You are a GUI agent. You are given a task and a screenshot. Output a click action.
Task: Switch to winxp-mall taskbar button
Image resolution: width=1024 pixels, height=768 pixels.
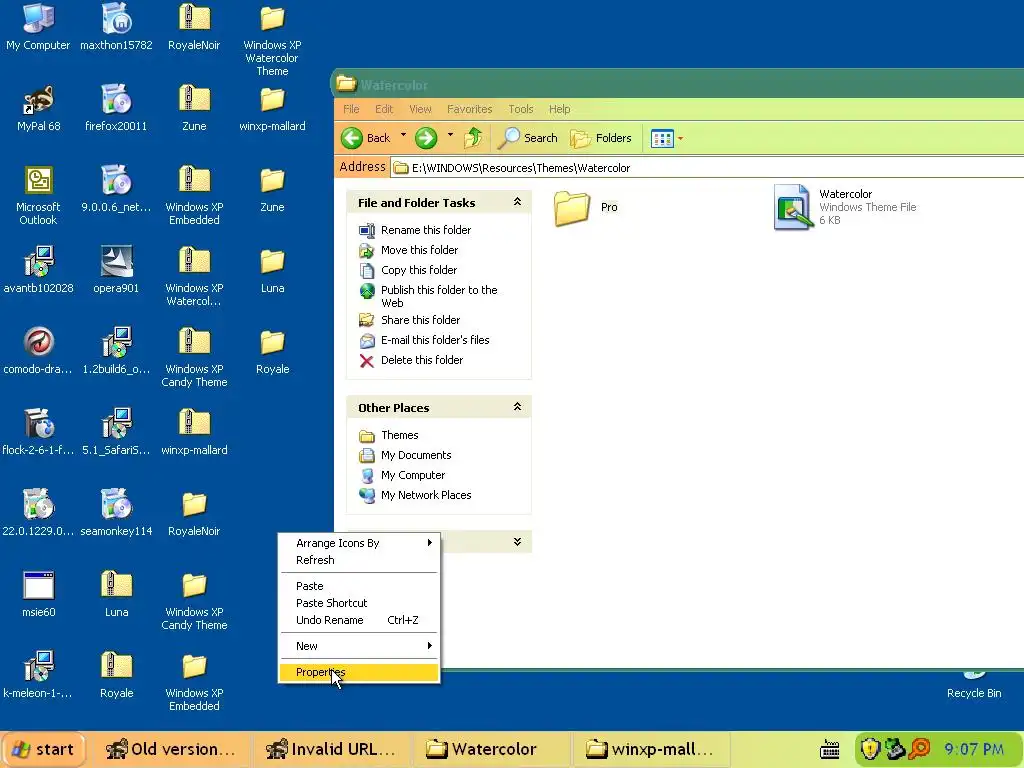(650, 749)
